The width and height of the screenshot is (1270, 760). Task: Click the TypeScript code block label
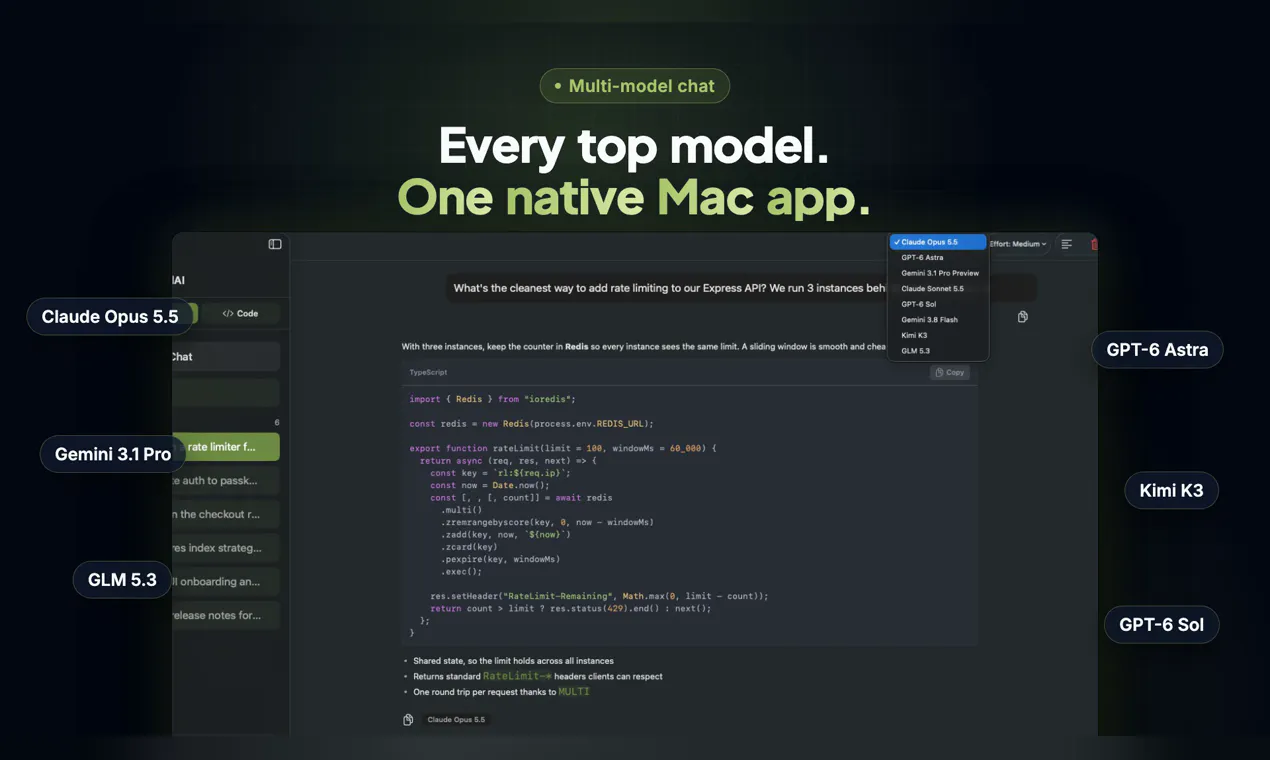click(428, 372)
